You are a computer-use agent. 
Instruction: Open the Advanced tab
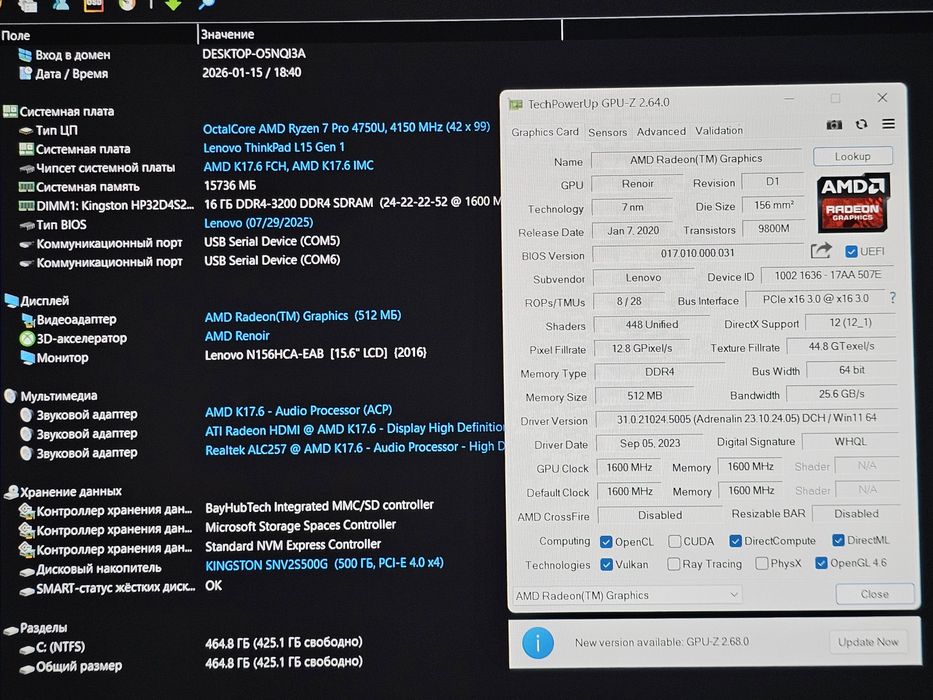pyautogui.click(x=661, y=132)
